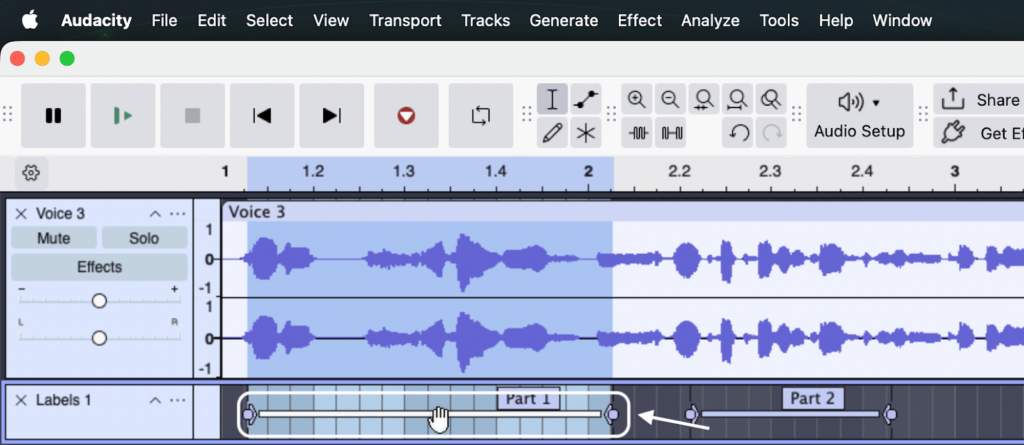Click the Undo arrow icon
The width and height of the screenshot is (1024, 445).
click(x=739, y=132)
